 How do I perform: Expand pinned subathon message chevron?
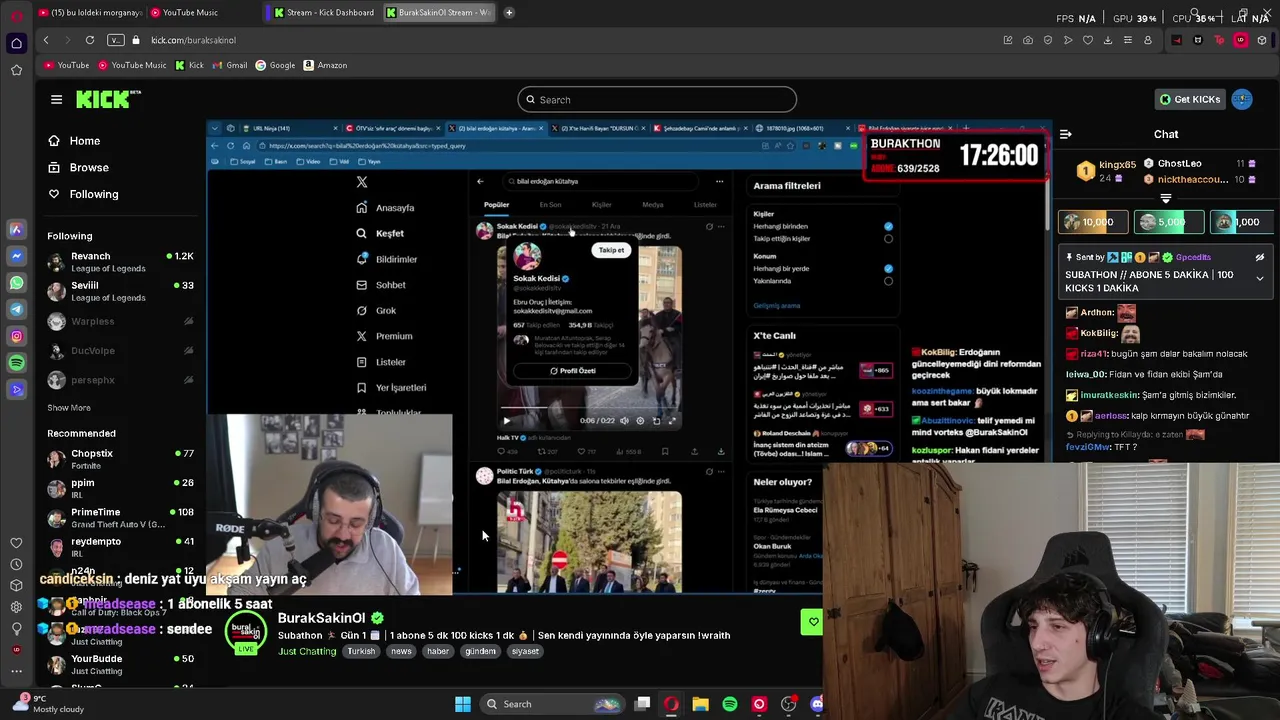(x=1260, y=278)
